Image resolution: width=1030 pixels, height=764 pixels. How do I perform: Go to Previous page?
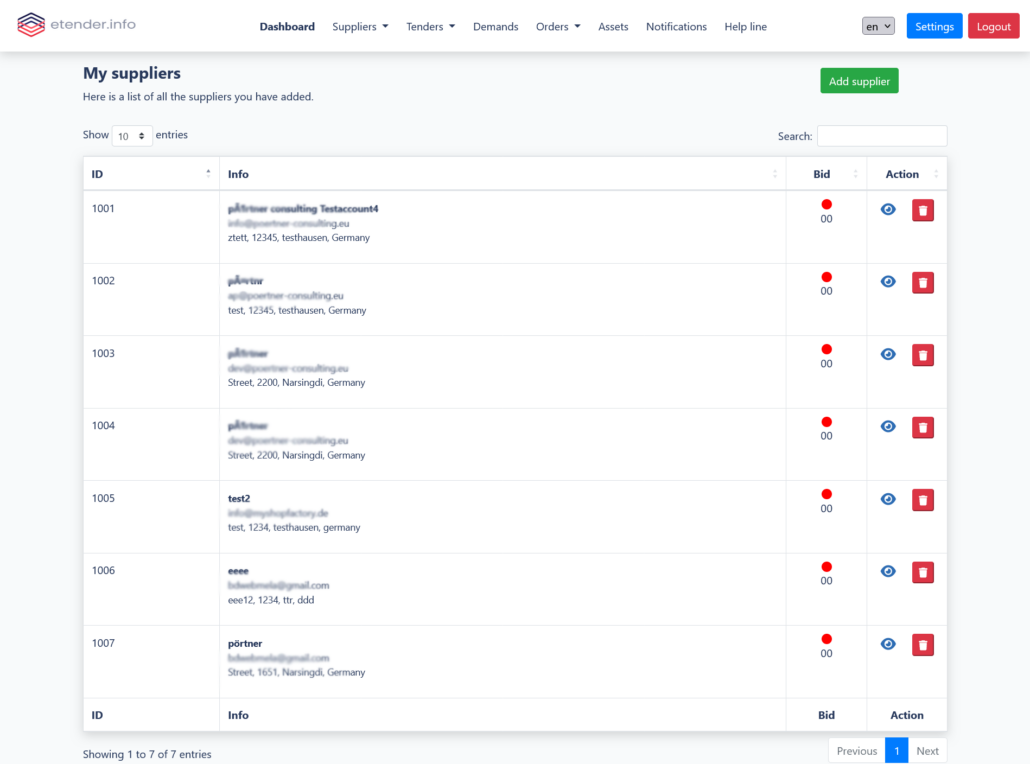(x=857, y=751)
